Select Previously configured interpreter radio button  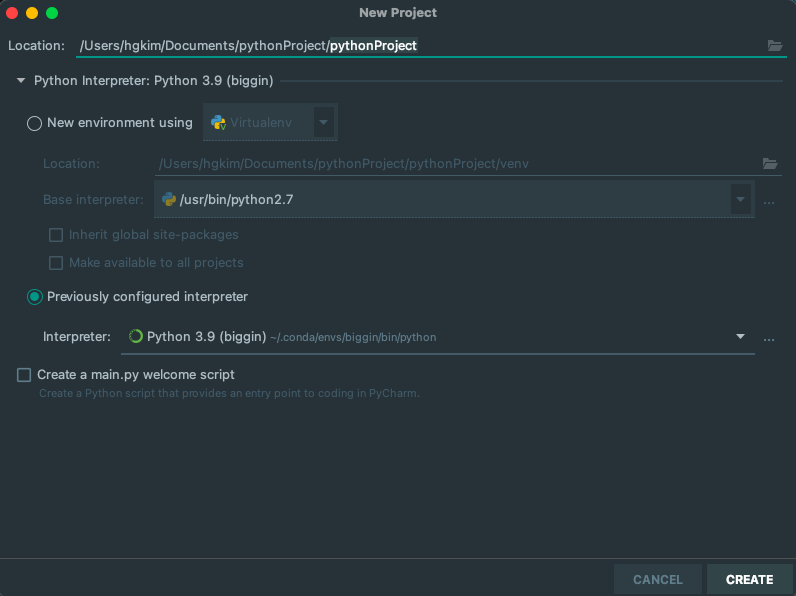click(x=35, y=297)
